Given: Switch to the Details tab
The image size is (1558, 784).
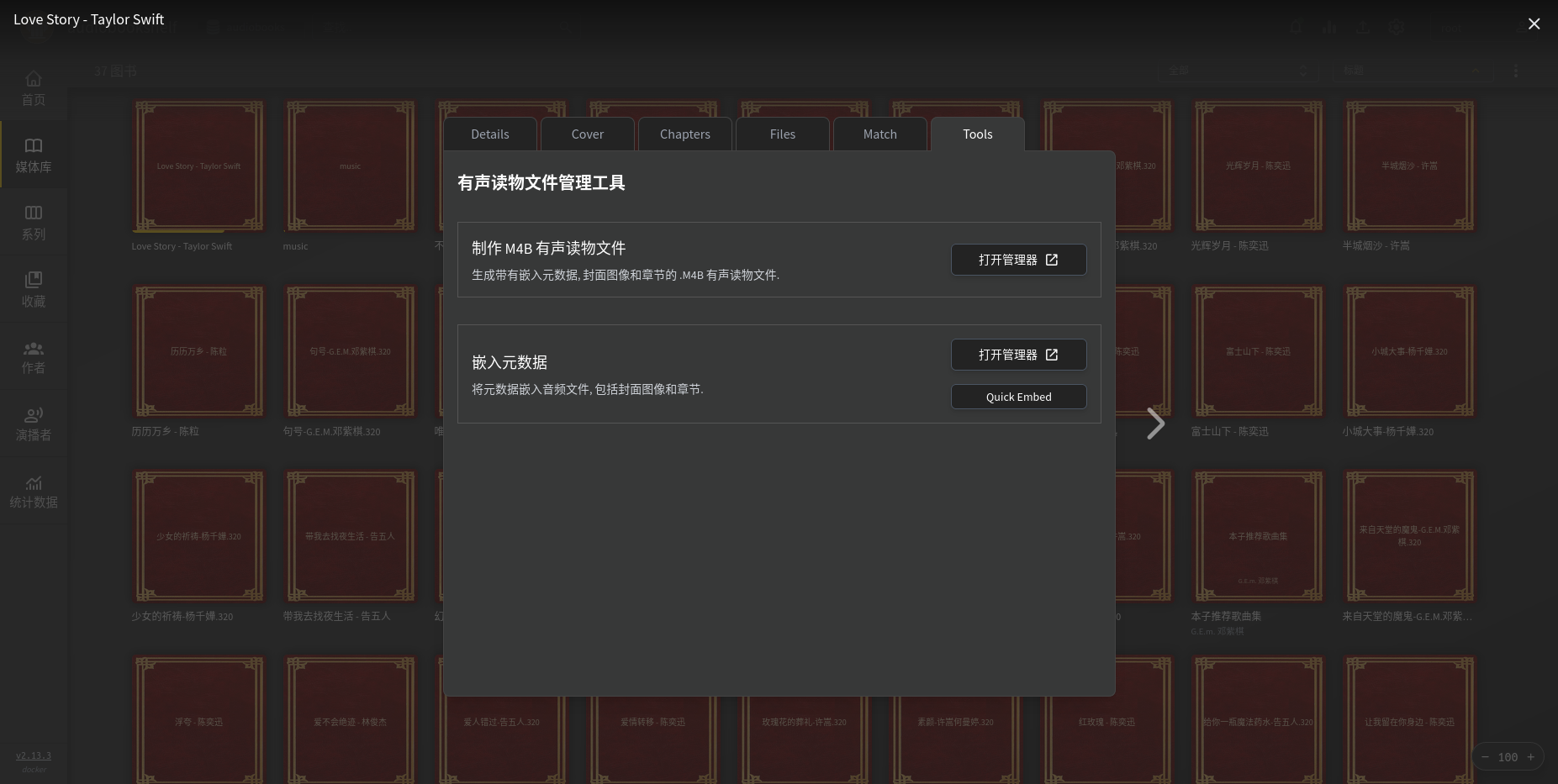Looking at the screenshot, I should pos(490,134).
